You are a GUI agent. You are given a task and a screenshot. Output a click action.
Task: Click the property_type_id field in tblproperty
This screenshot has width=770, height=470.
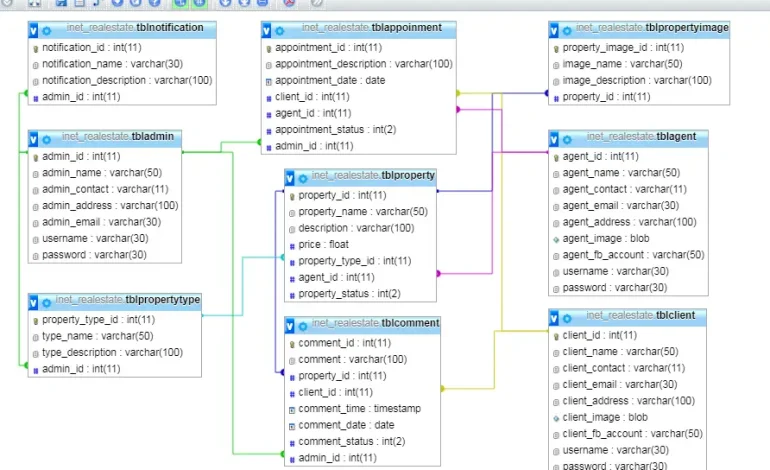(x=355, y=261)
